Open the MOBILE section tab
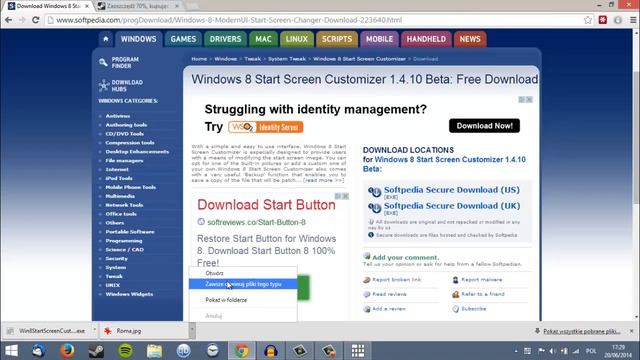 pos(379,39)
